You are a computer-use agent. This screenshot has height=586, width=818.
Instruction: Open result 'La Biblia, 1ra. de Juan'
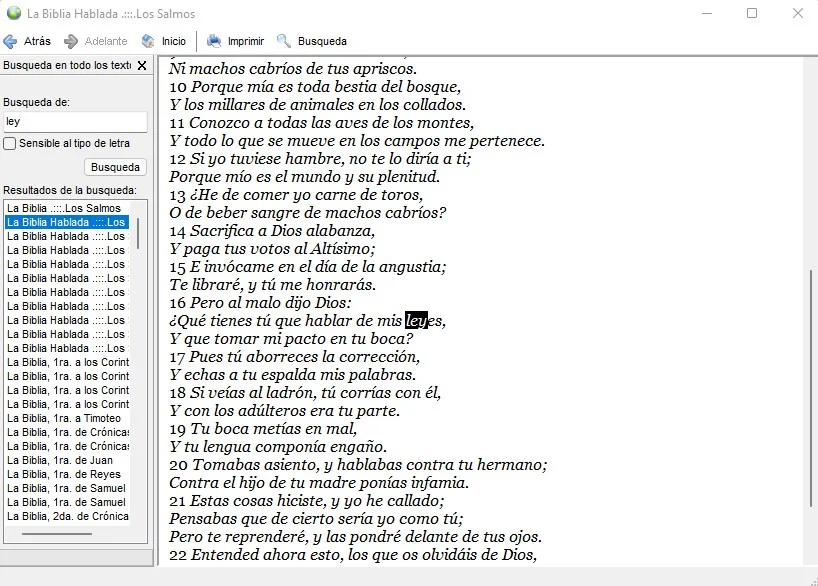click(60, 460)
